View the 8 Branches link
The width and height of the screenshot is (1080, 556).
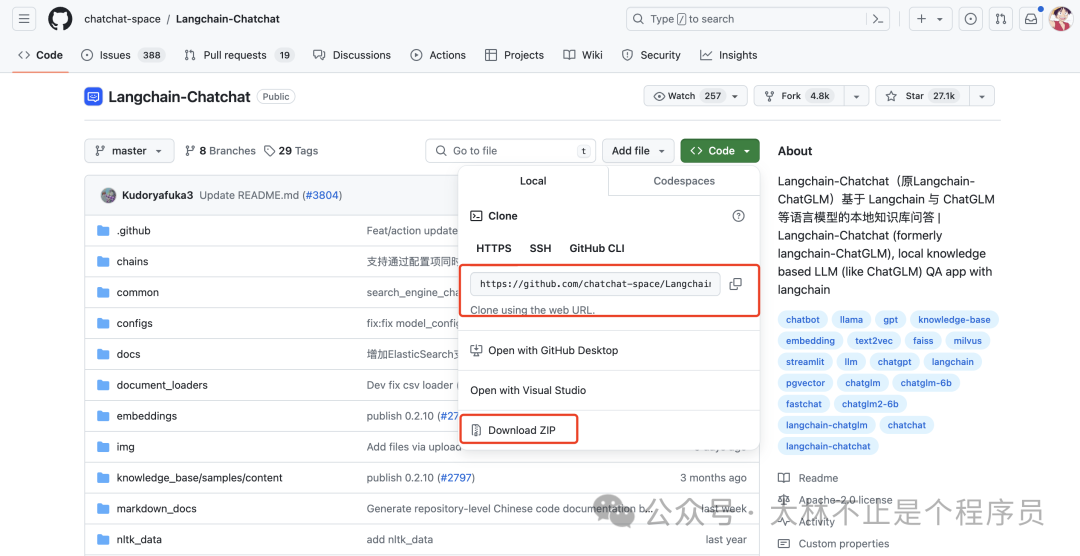pyautogui.click(x=220, y=151)
